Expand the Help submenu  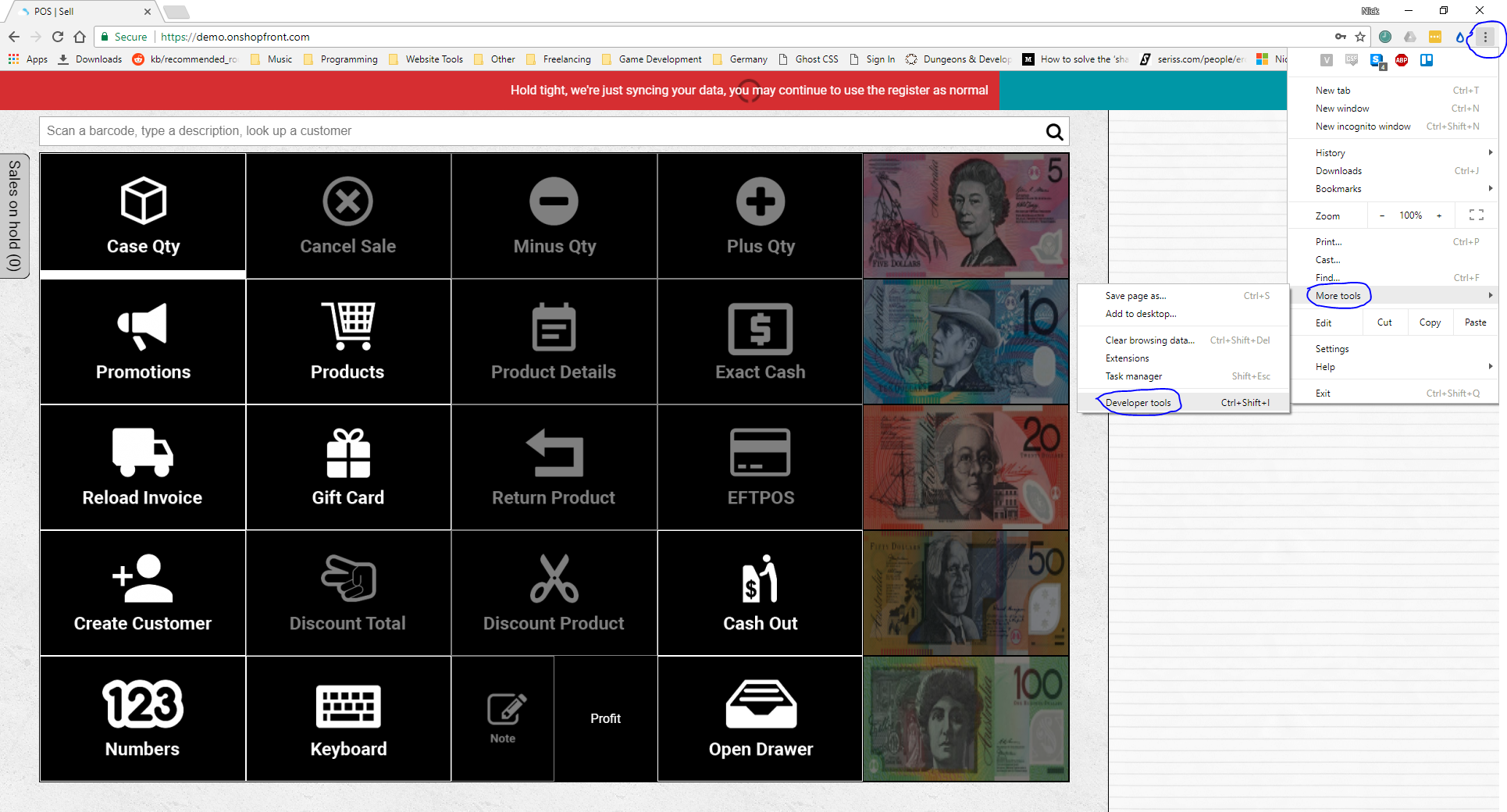point(1325,367)
